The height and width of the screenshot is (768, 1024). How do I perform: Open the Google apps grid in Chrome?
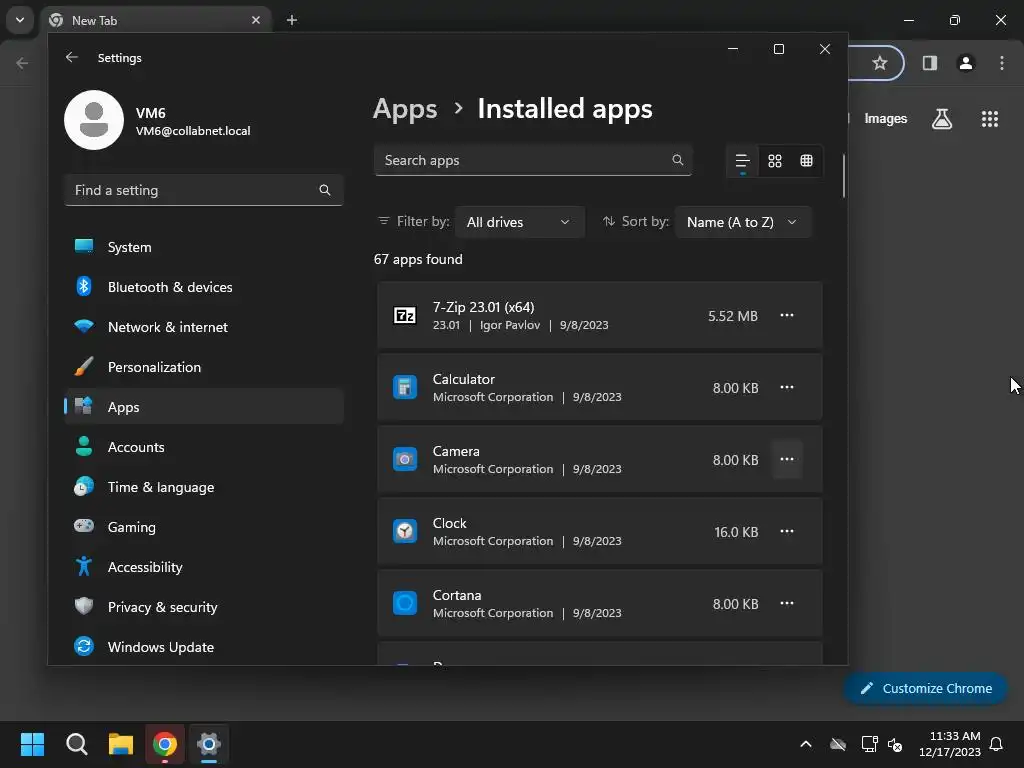990,119
